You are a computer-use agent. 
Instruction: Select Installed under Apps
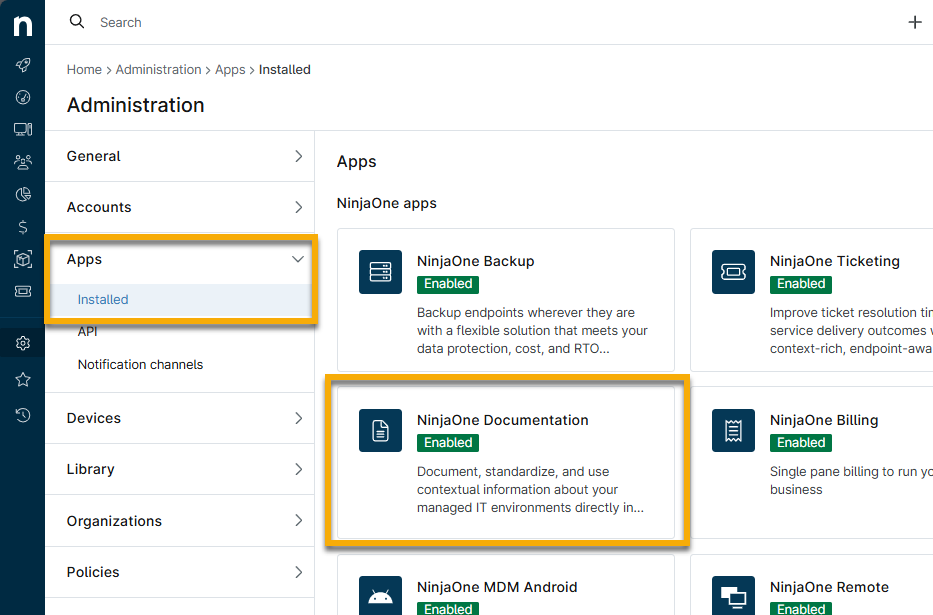180,300
